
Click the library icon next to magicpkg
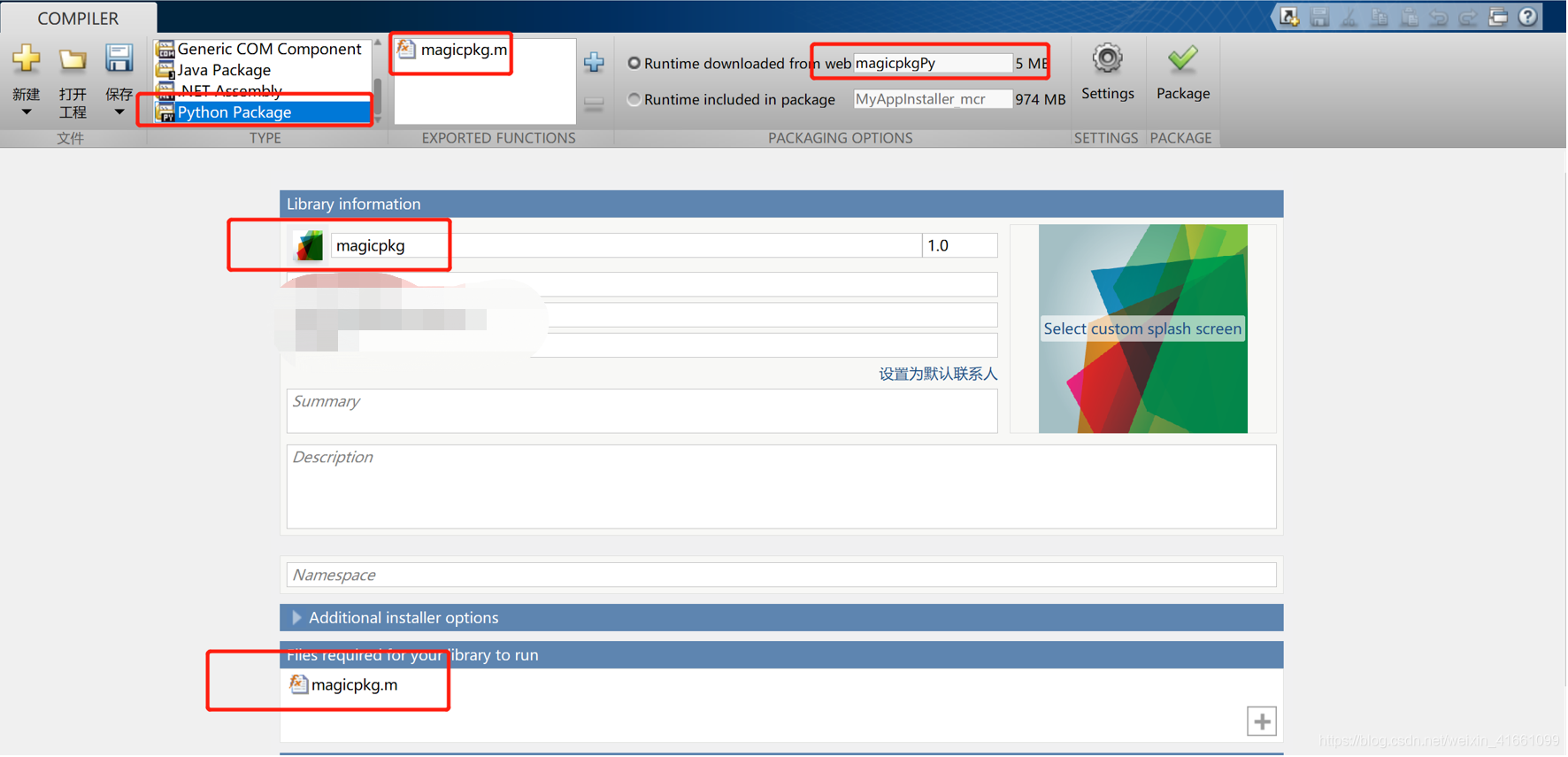click(308, 245)
